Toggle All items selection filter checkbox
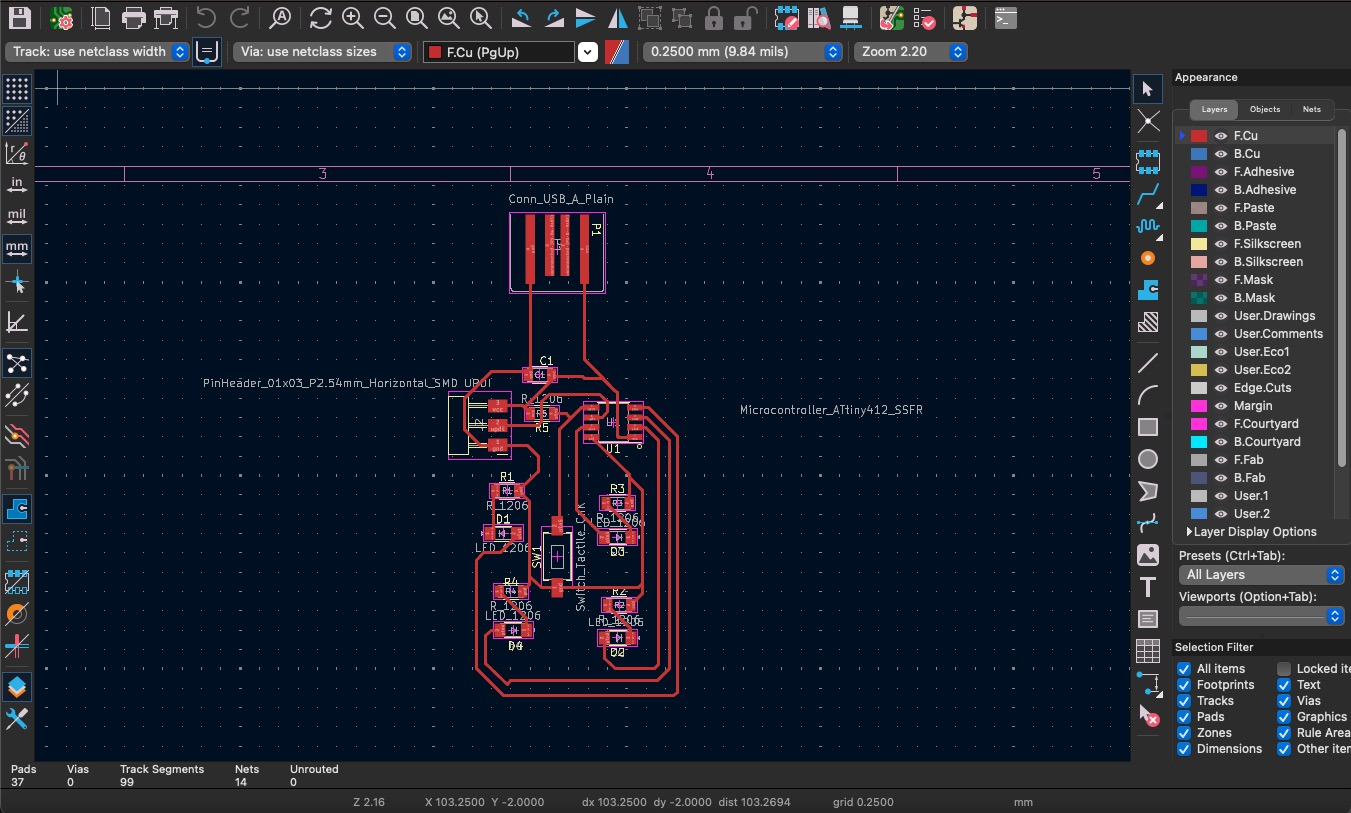 (x=1184, y=669)
